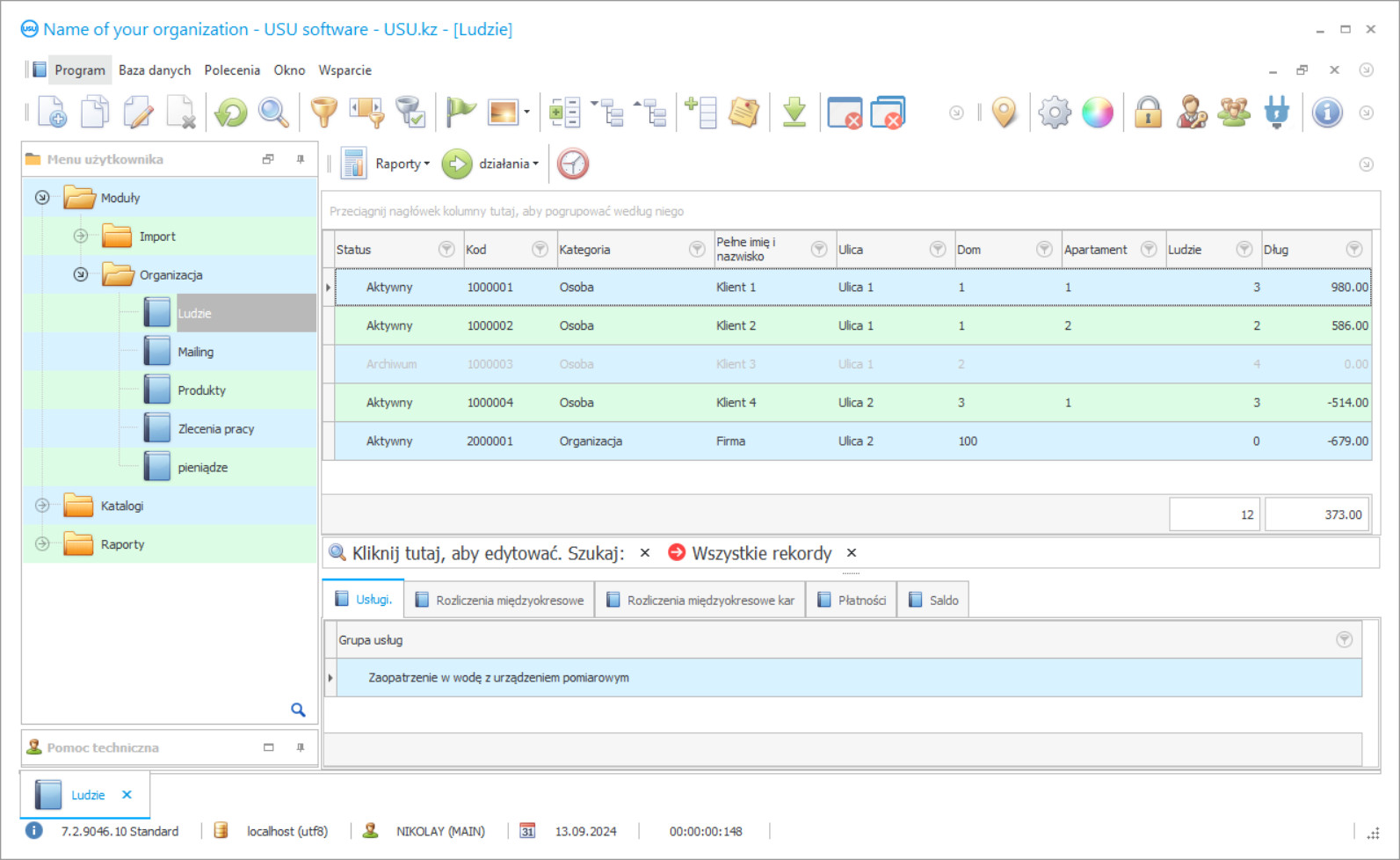Click the settings gear icon

coord(1055,113)
